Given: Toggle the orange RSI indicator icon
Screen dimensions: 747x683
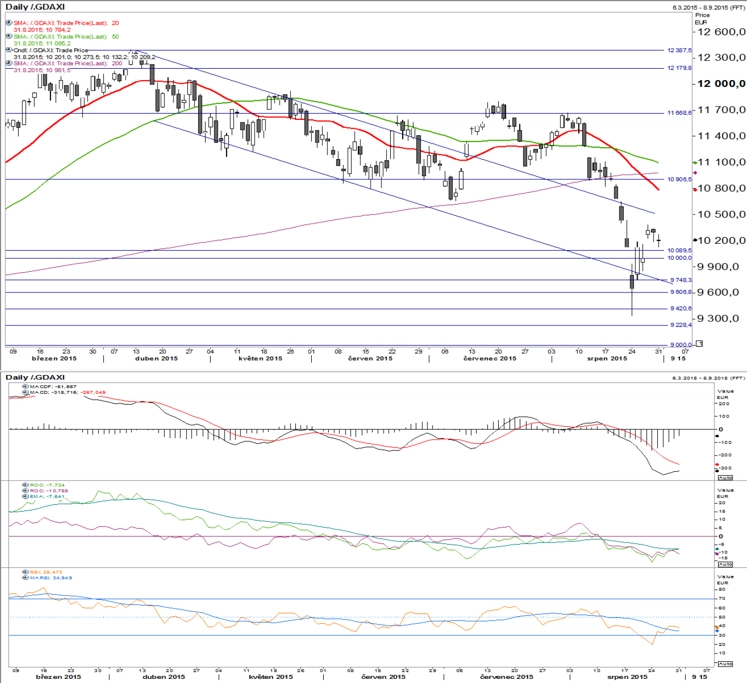Looking at the screenshot, I should point(26,572).
